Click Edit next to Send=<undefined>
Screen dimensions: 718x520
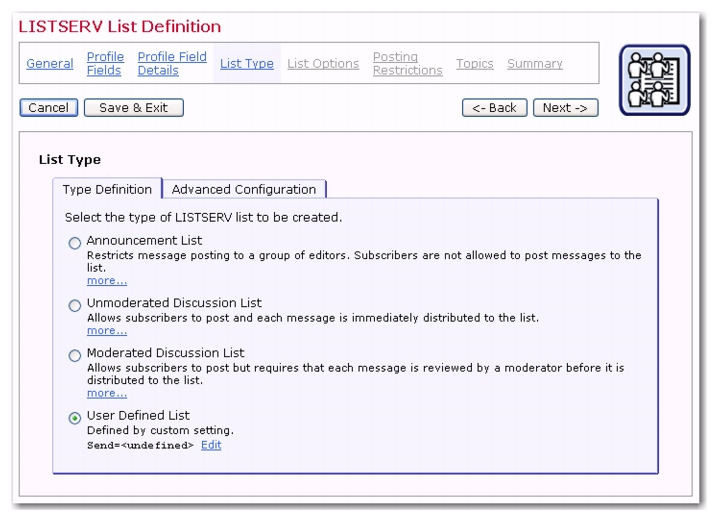click(211, 444)
